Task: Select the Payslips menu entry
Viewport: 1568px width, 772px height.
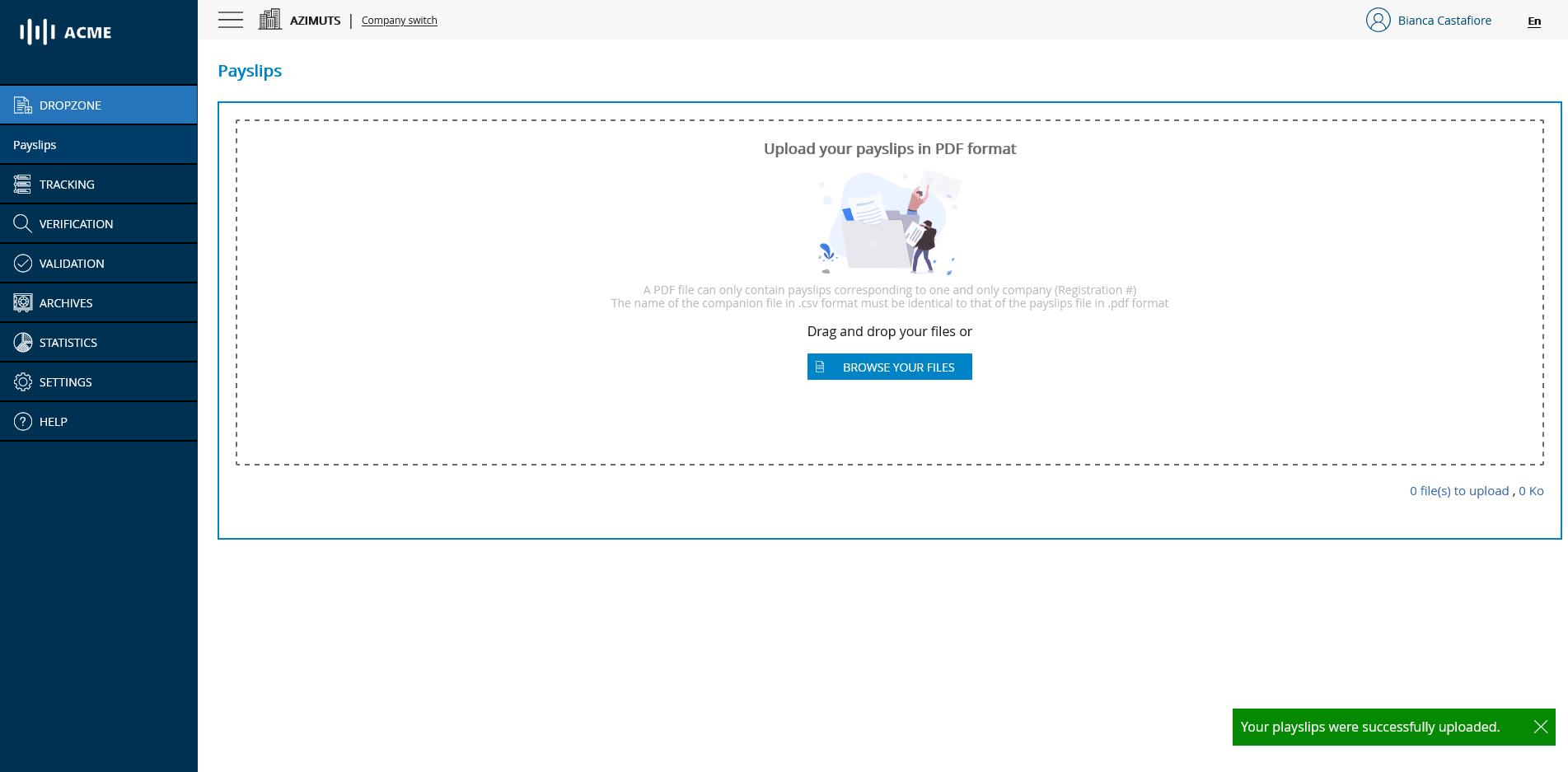Action: (x=35, y=144)
